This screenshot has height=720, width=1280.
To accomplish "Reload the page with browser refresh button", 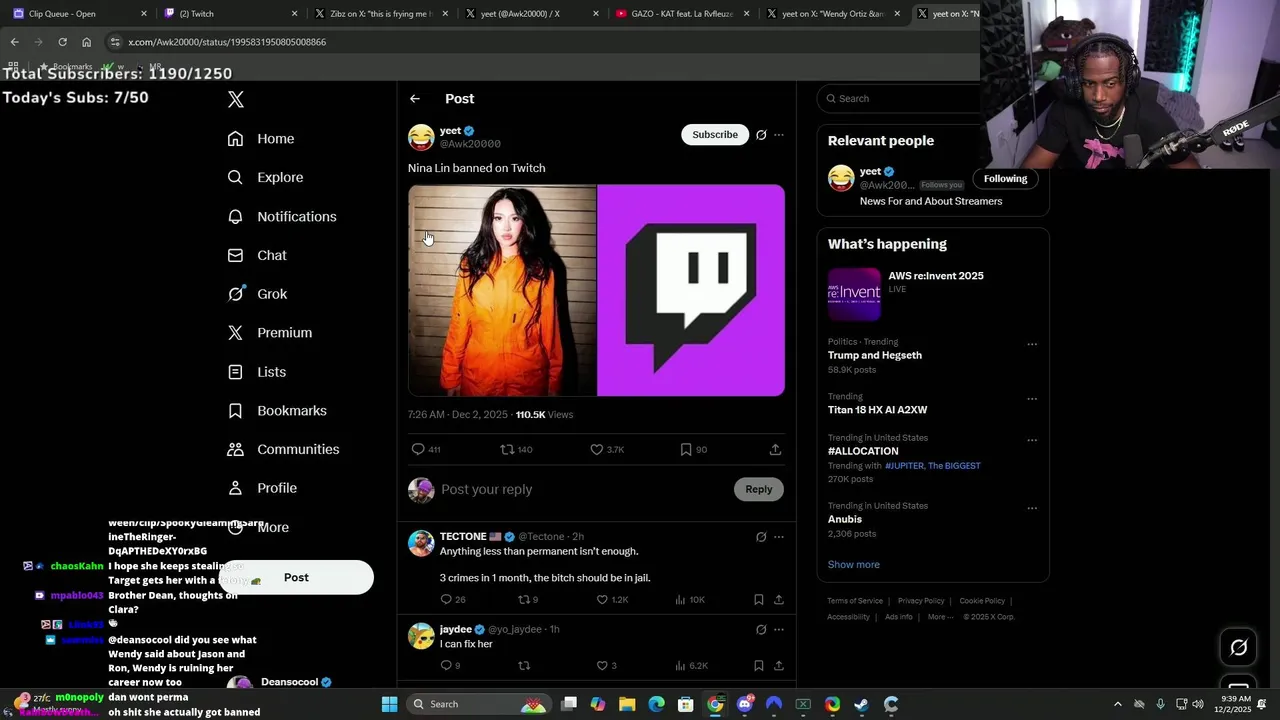I will click(x=62, y=42).
